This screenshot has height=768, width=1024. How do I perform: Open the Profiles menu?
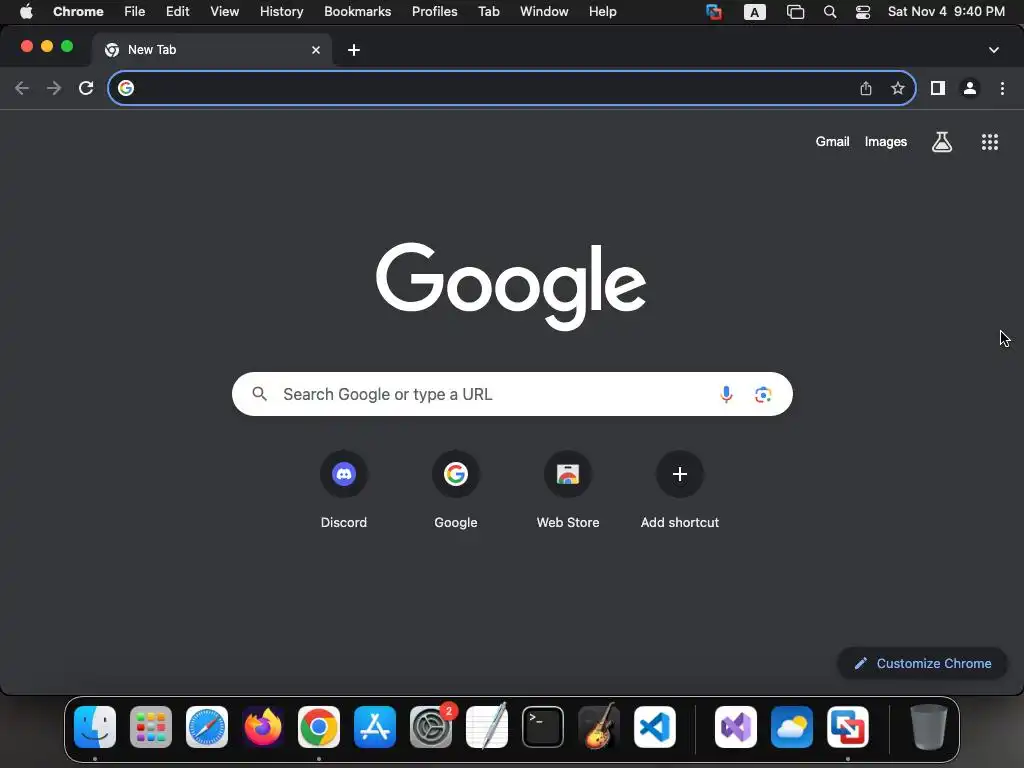tap(434, 12)
